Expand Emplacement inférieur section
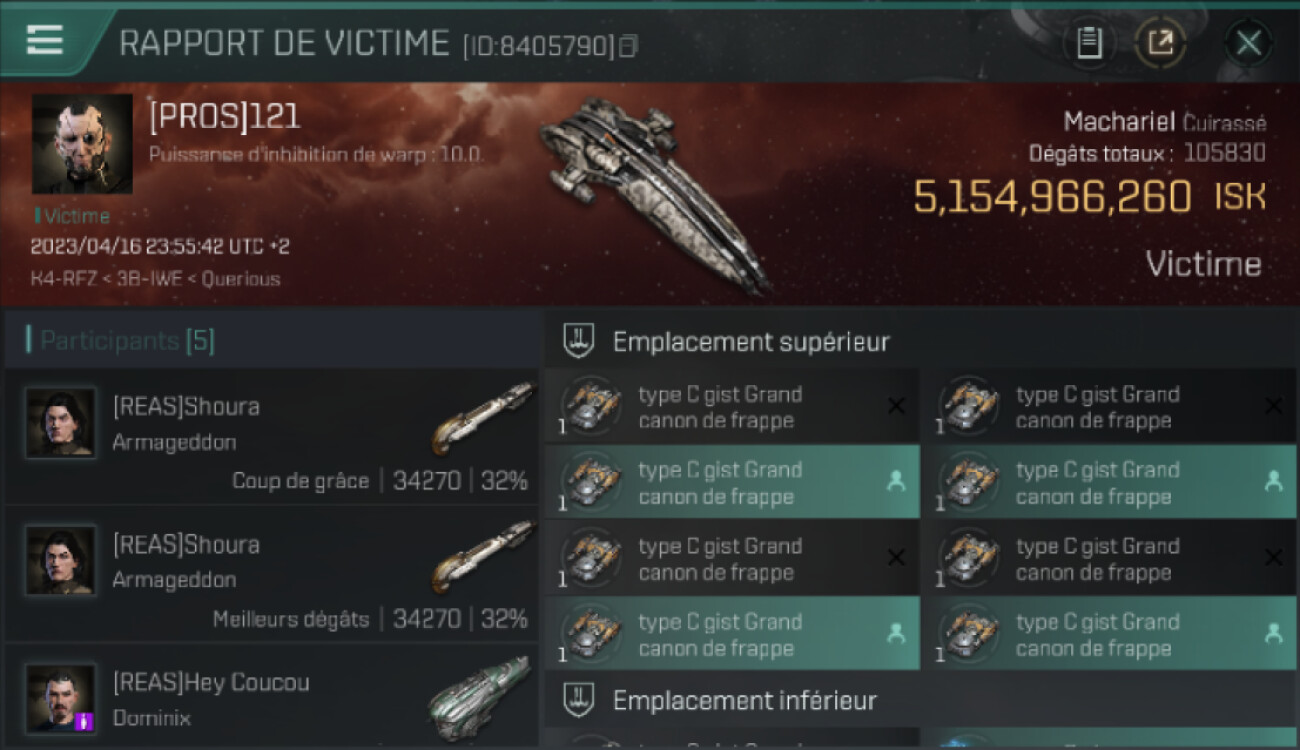 [922, 700]
